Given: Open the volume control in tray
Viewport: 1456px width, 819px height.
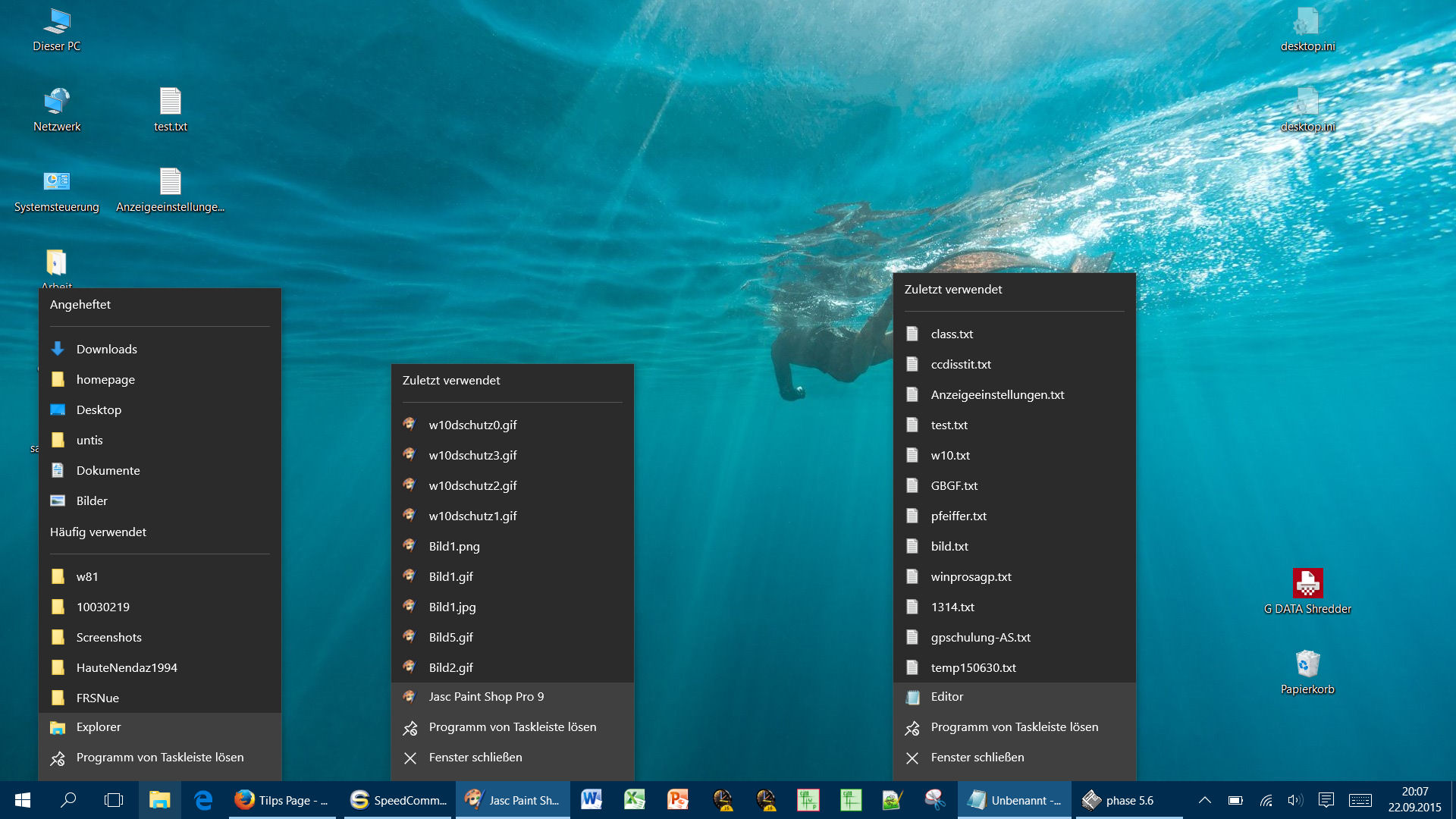Looking at the screenshot, I should pos(1294,800).
